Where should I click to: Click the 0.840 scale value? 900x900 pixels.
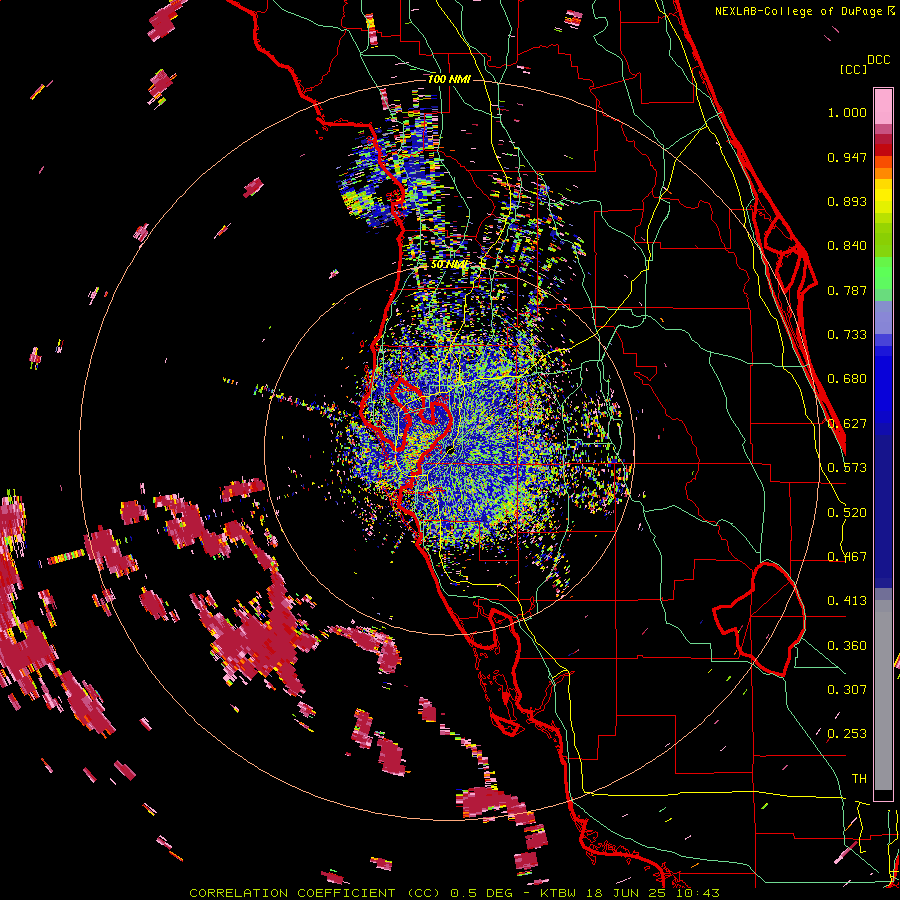[847, 246]
